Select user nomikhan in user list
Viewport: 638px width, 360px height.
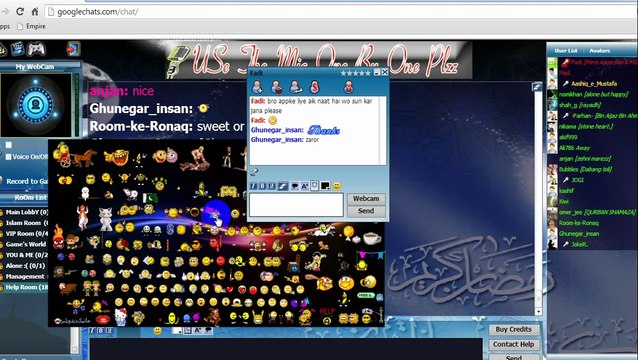[x=593, y=94]
